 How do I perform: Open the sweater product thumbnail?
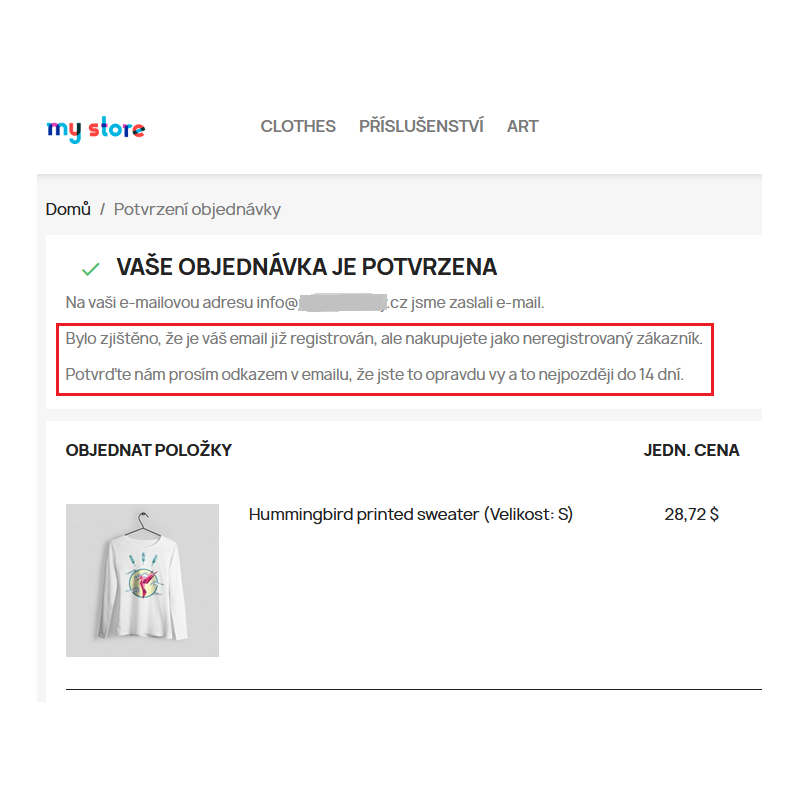142,580
